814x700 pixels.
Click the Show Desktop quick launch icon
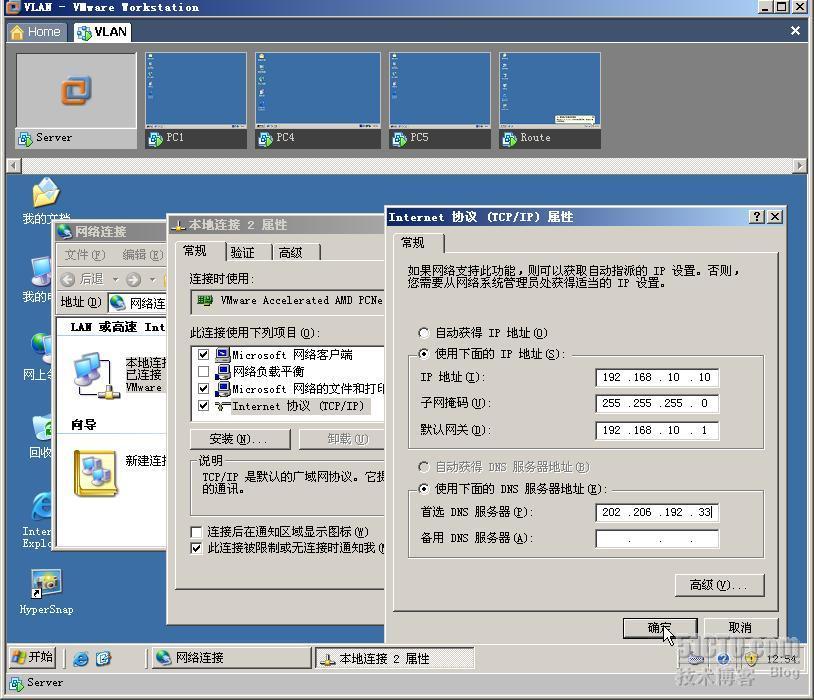coord(103,658)
